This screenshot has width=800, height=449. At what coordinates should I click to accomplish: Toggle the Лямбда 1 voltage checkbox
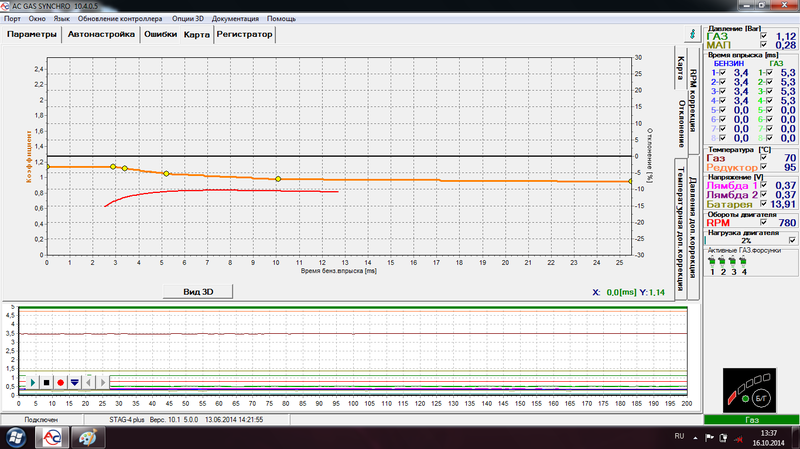tap(765, 184)
